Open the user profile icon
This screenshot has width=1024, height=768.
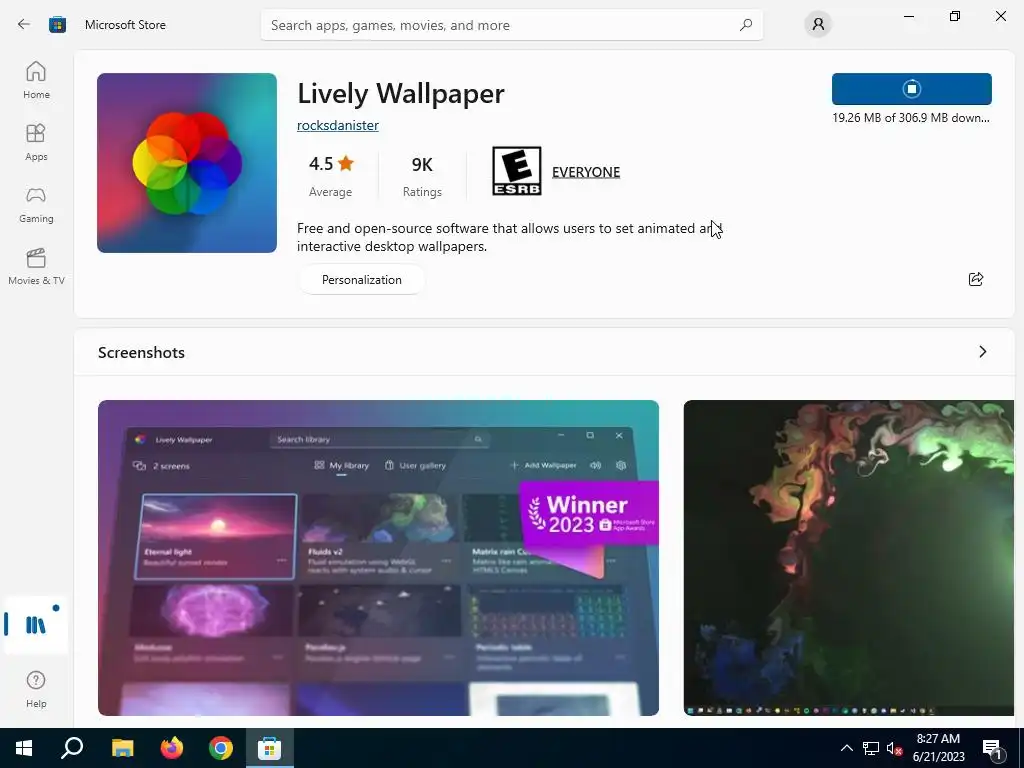pyautogui.click(x=818, y=25)
